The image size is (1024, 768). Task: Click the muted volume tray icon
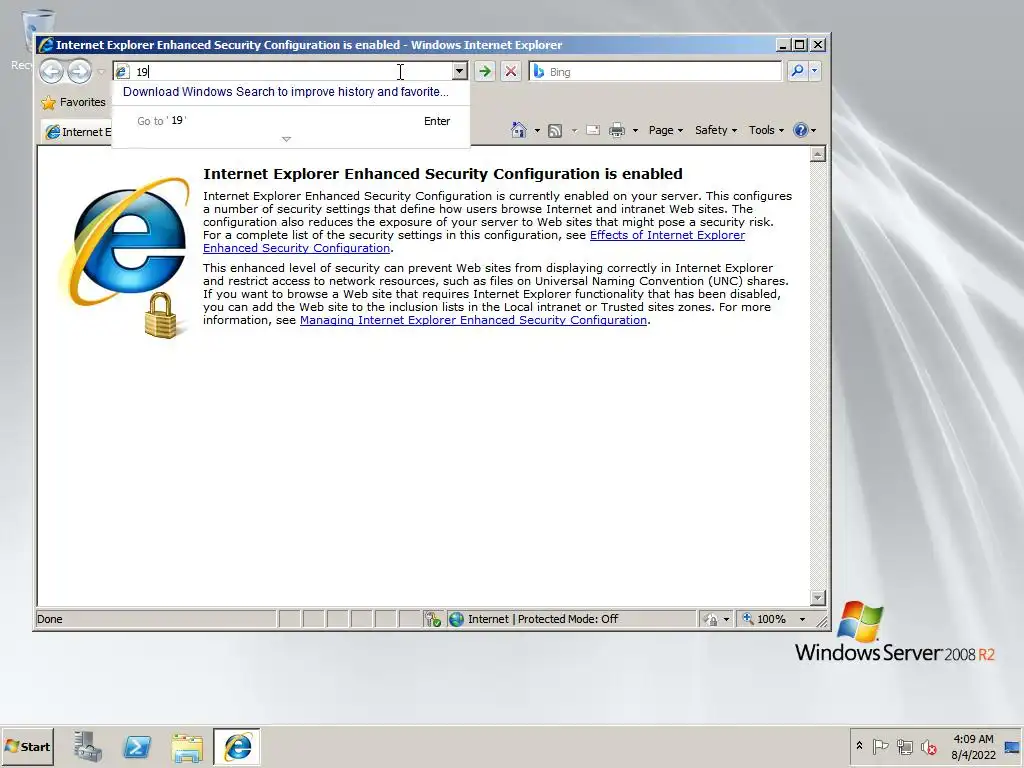929,747
